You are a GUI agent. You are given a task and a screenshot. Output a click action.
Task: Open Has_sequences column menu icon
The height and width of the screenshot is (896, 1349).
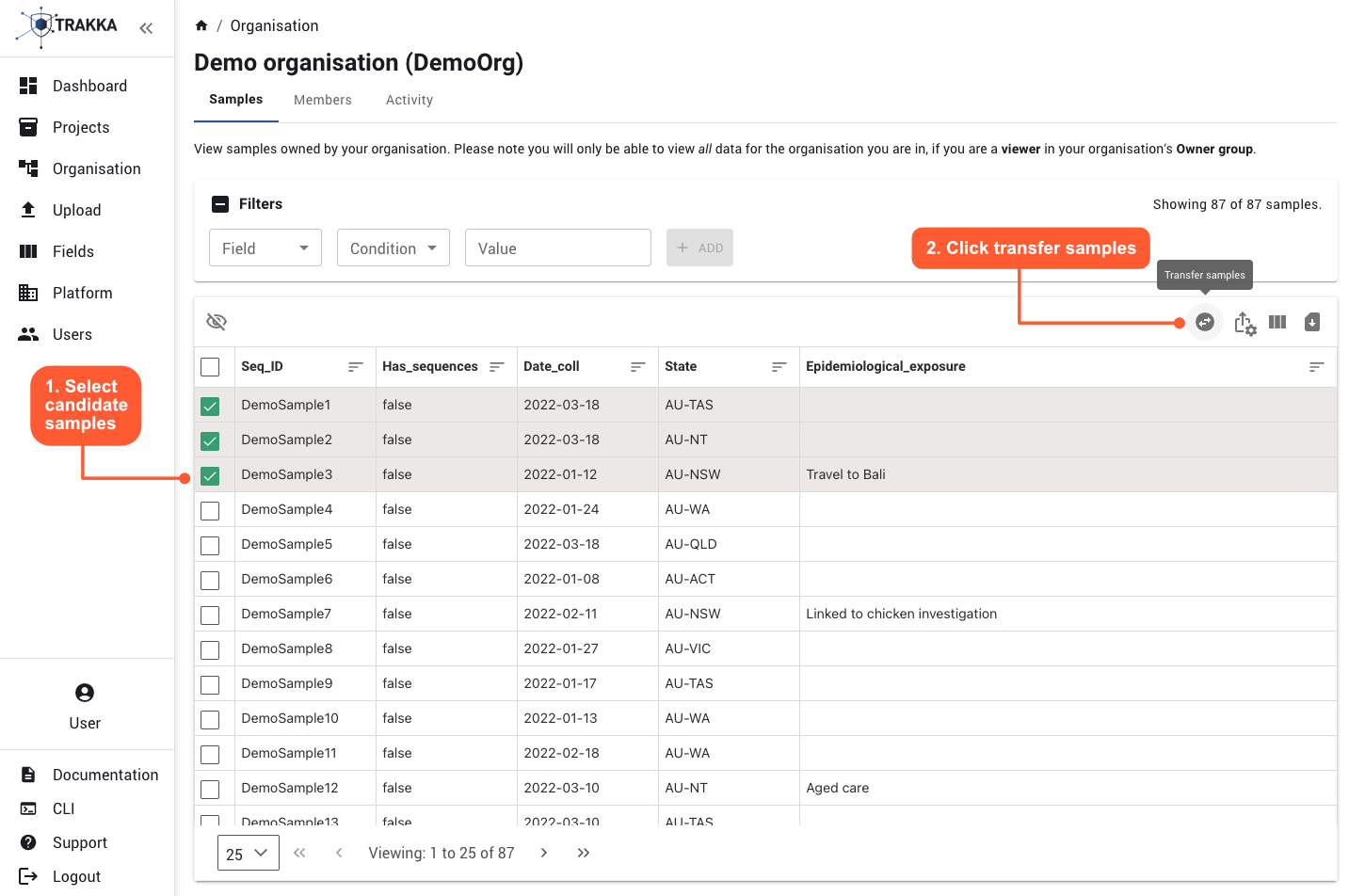[x=497, y=367]
